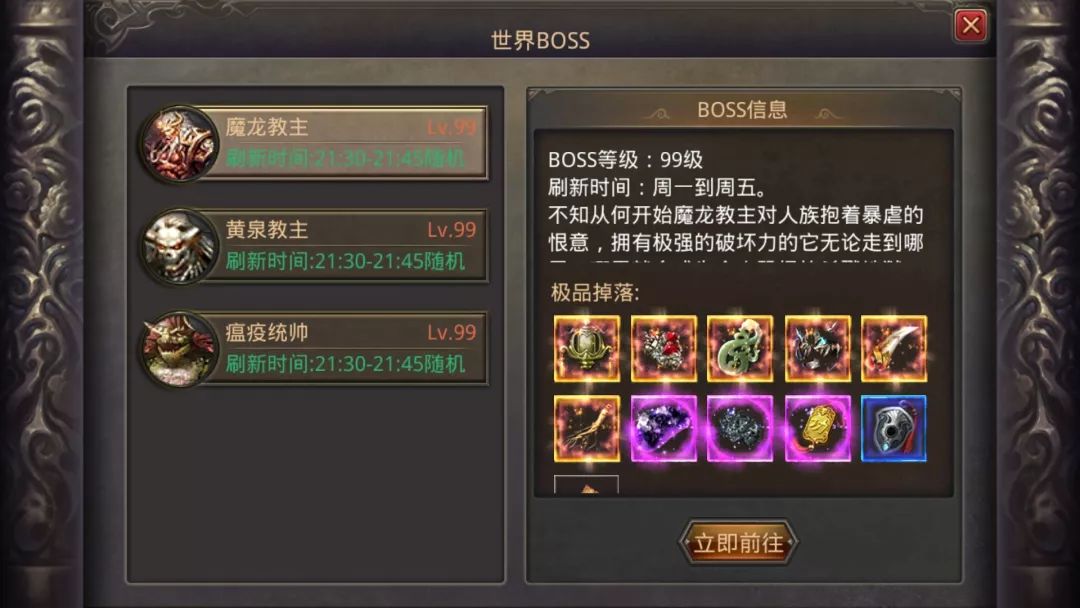Screen dimensions: 1080x608
Task: Tap the golden helmet drop icon
Action: point(587,348)
